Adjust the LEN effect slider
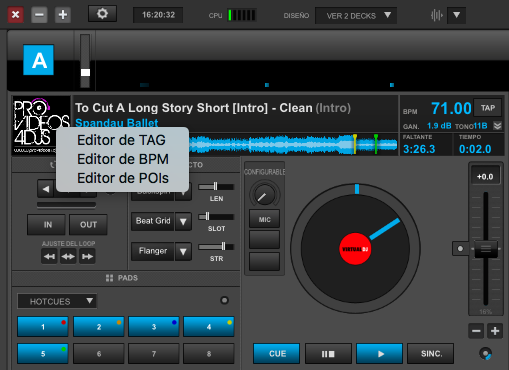The width and height of the screenshot is (509, 370). 216,186
